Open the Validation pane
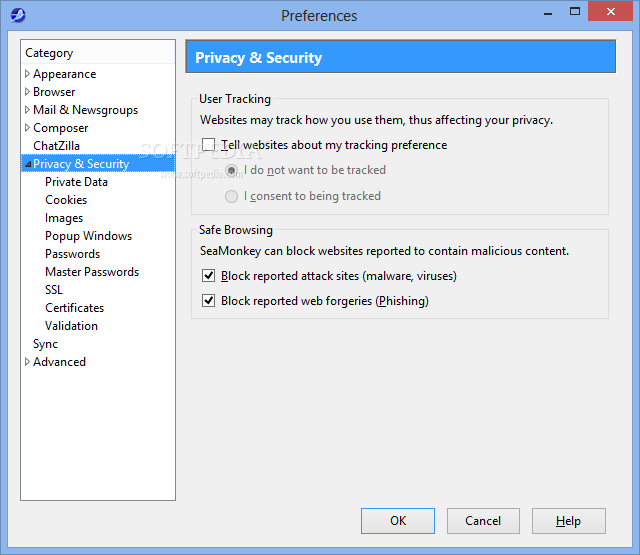The image size is (640, 555). pyautogui.click(x=71, y=326)
